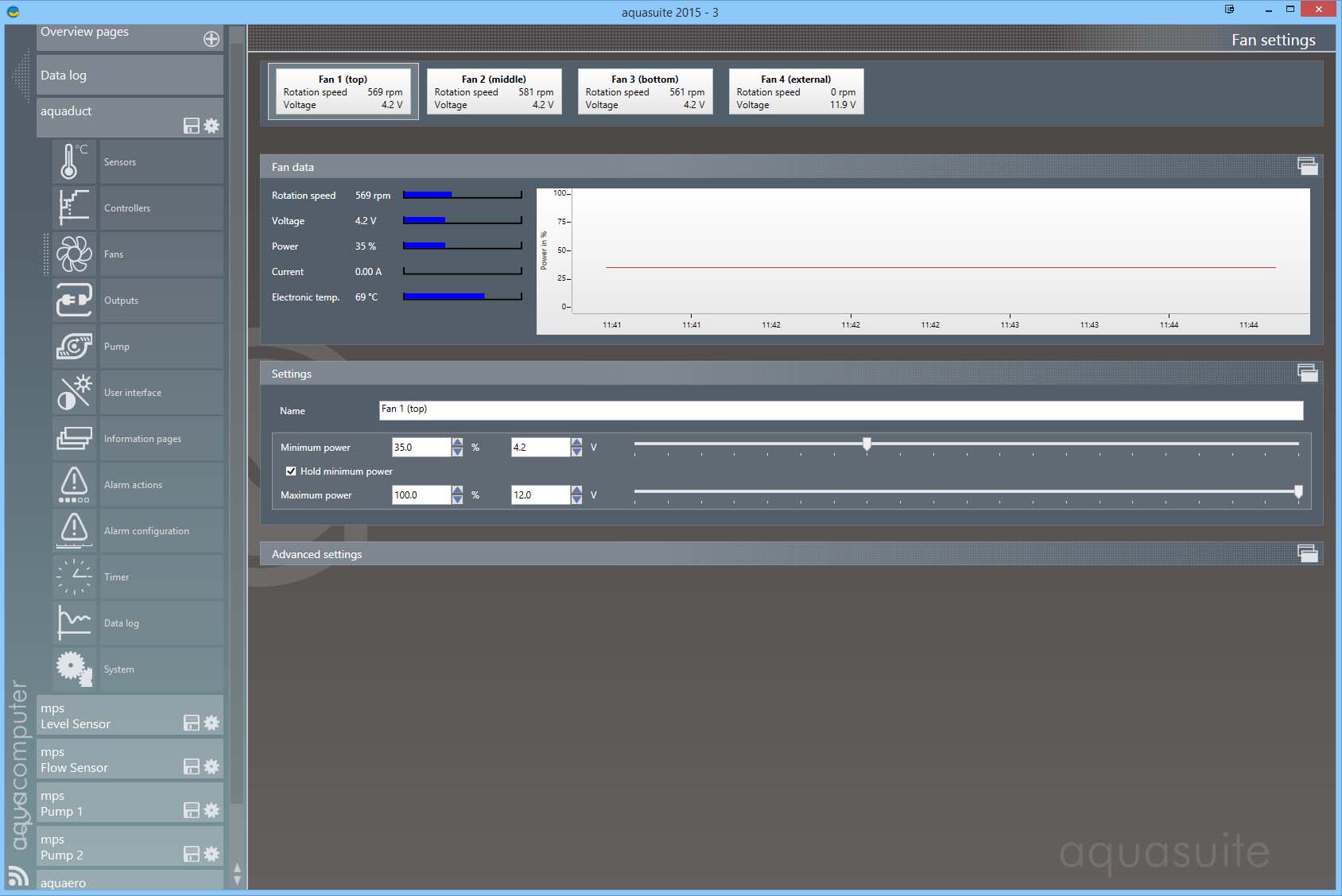1342x896 pixels.
Task: Click the Timer clock icon
Action: 74,577
